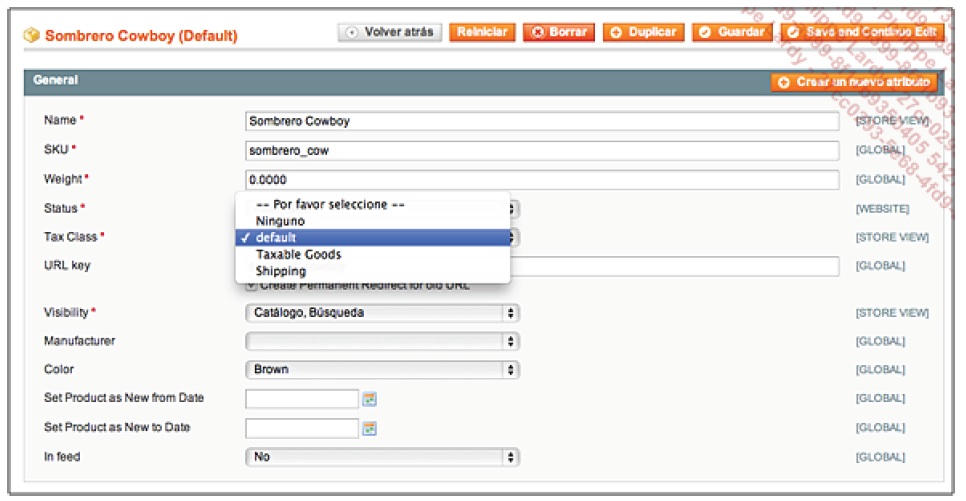The height and width of the screenshot is (501, 966).
Task: Click Volver atrás to go back
Action: pos(390,32)
